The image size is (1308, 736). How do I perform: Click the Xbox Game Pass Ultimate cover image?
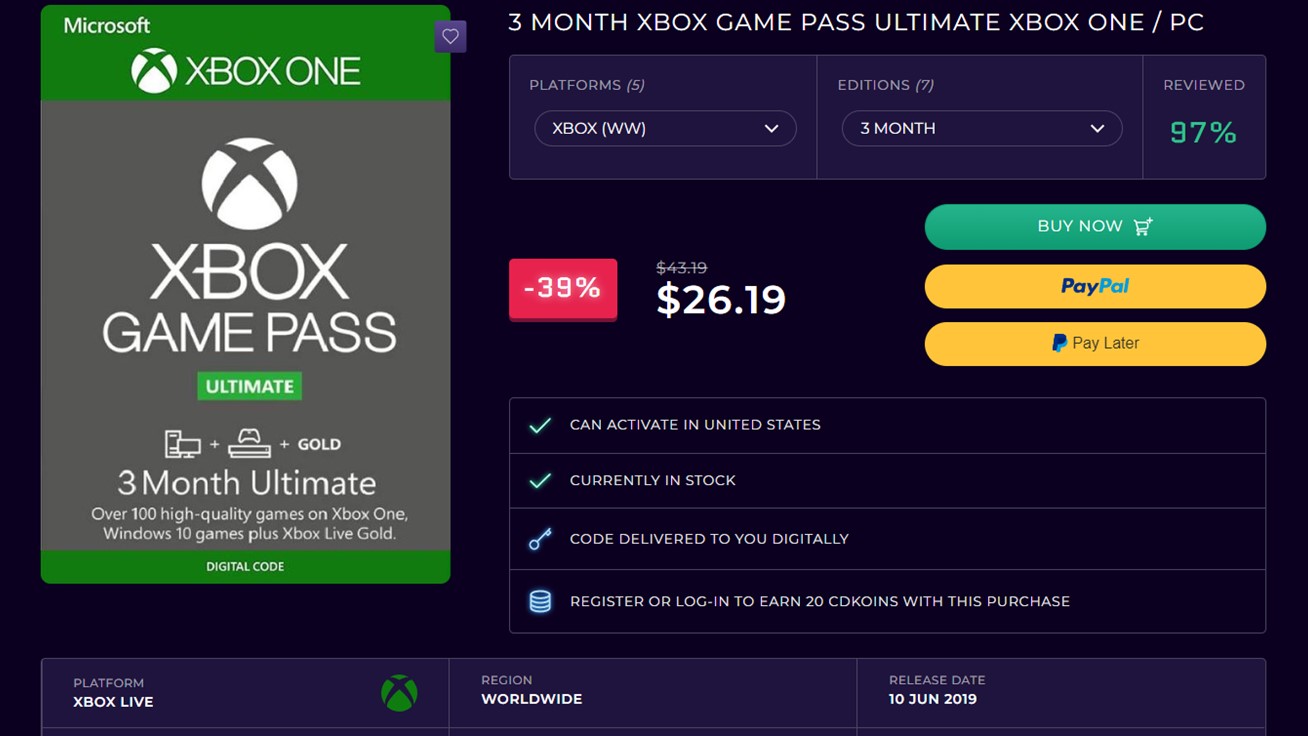(245, 300)
